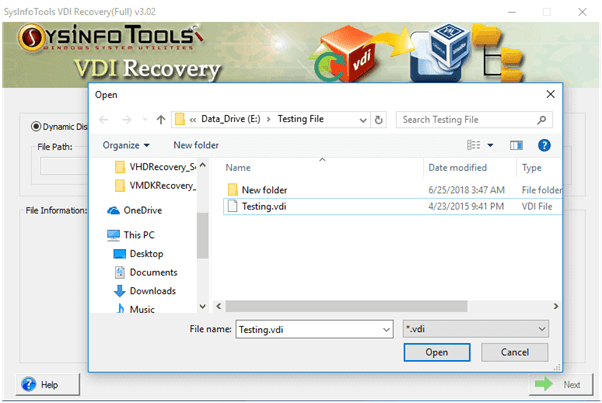Click Testing File path segment
Screen dimensions: 602x403
pos(301,119)
